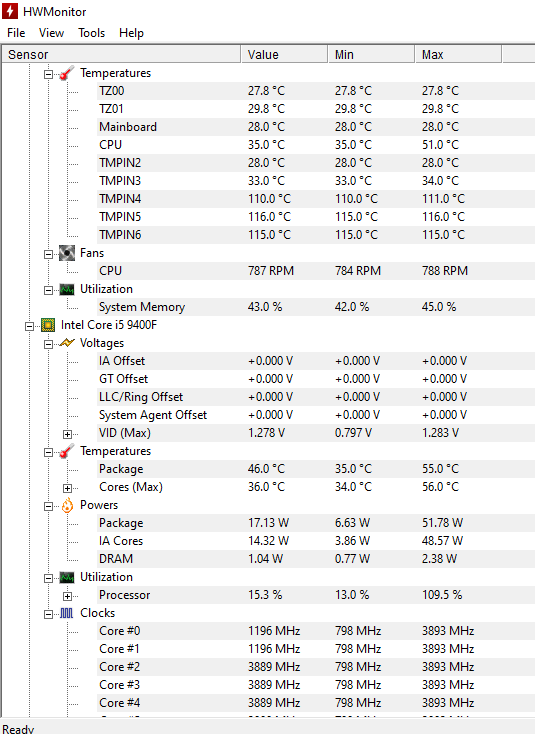Screen dimensions: 535x734
Task: Click the fan icon next to Fans
Action: point(67,253)
